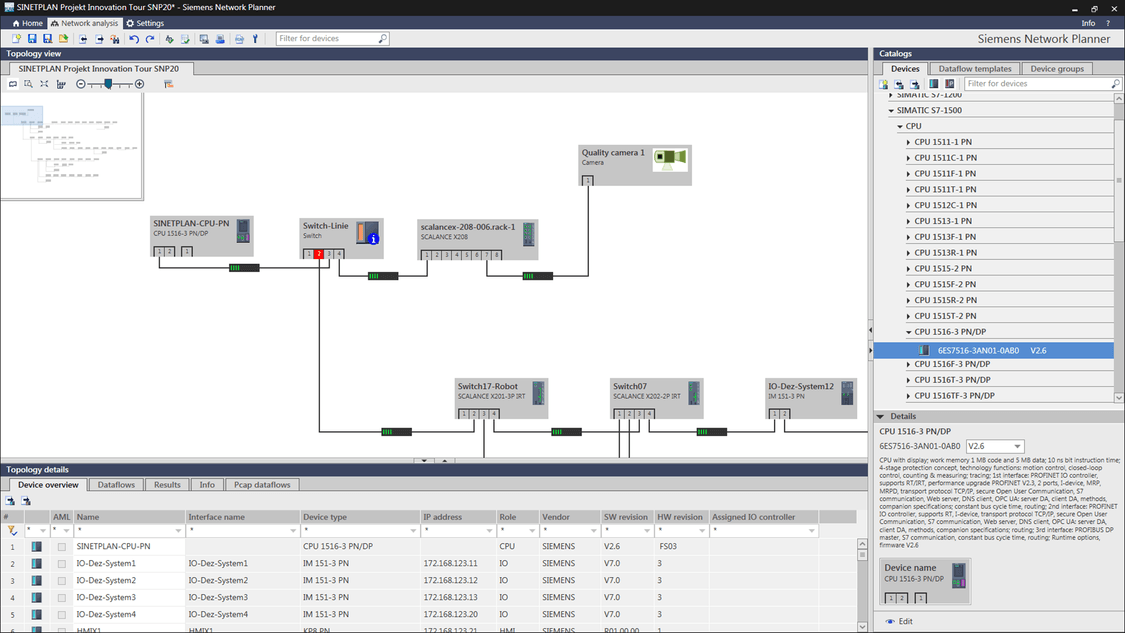Click the Import arrow-left icon in main toolbar

83,39
